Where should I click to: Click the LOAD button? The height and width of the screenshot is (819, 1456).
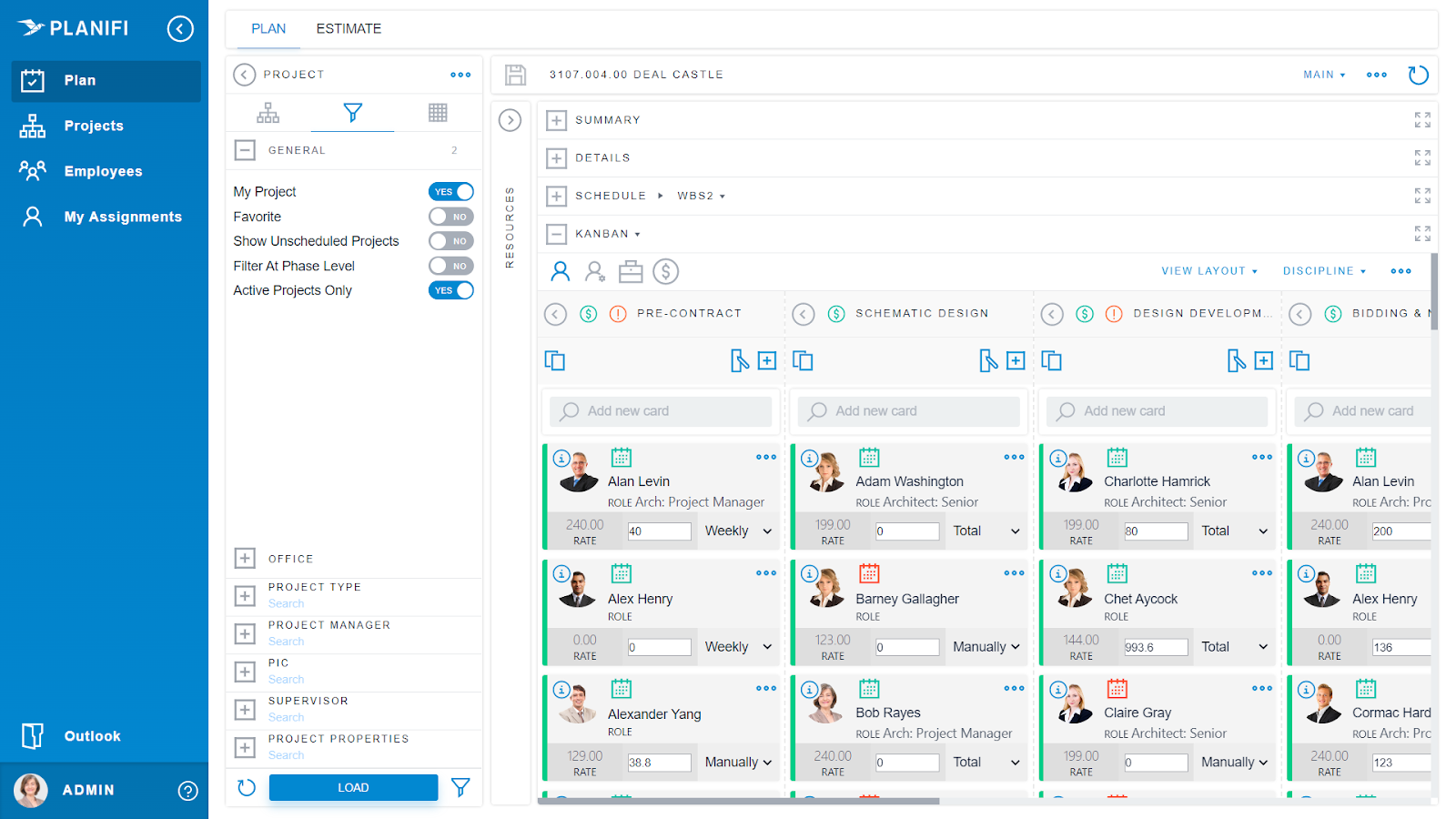coord(353,787)
